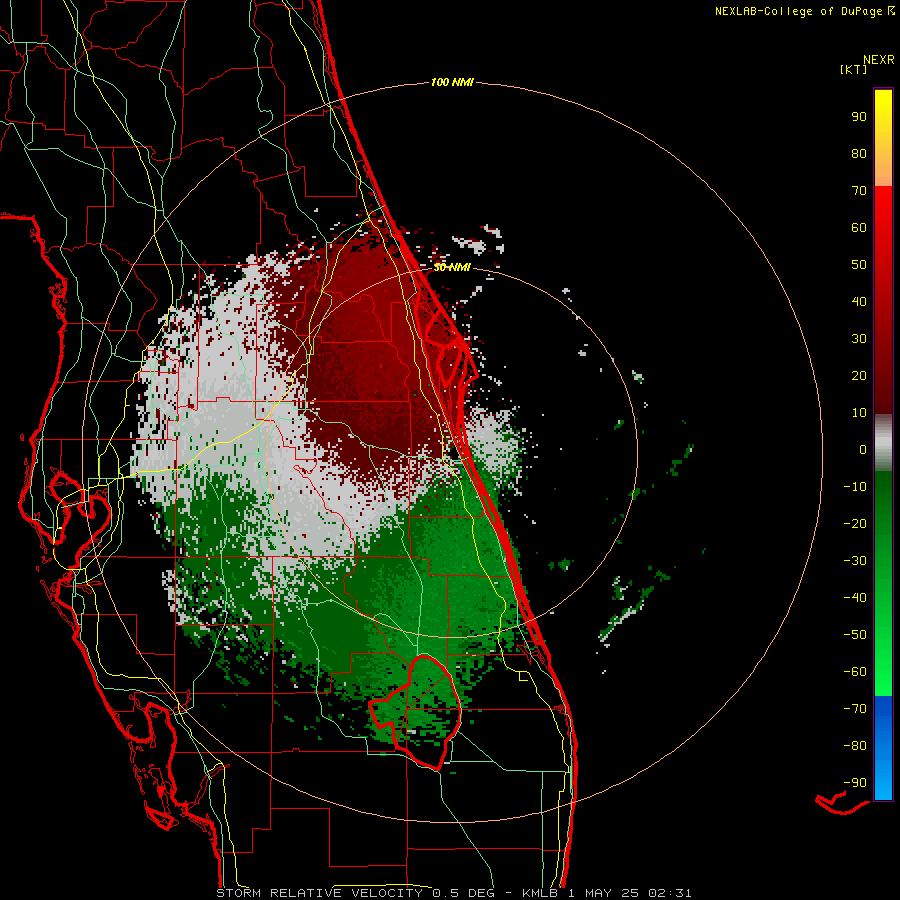900x900 pixels.
Task: Click the 40 value on the velocity scale
Action: tap(859, 301)
